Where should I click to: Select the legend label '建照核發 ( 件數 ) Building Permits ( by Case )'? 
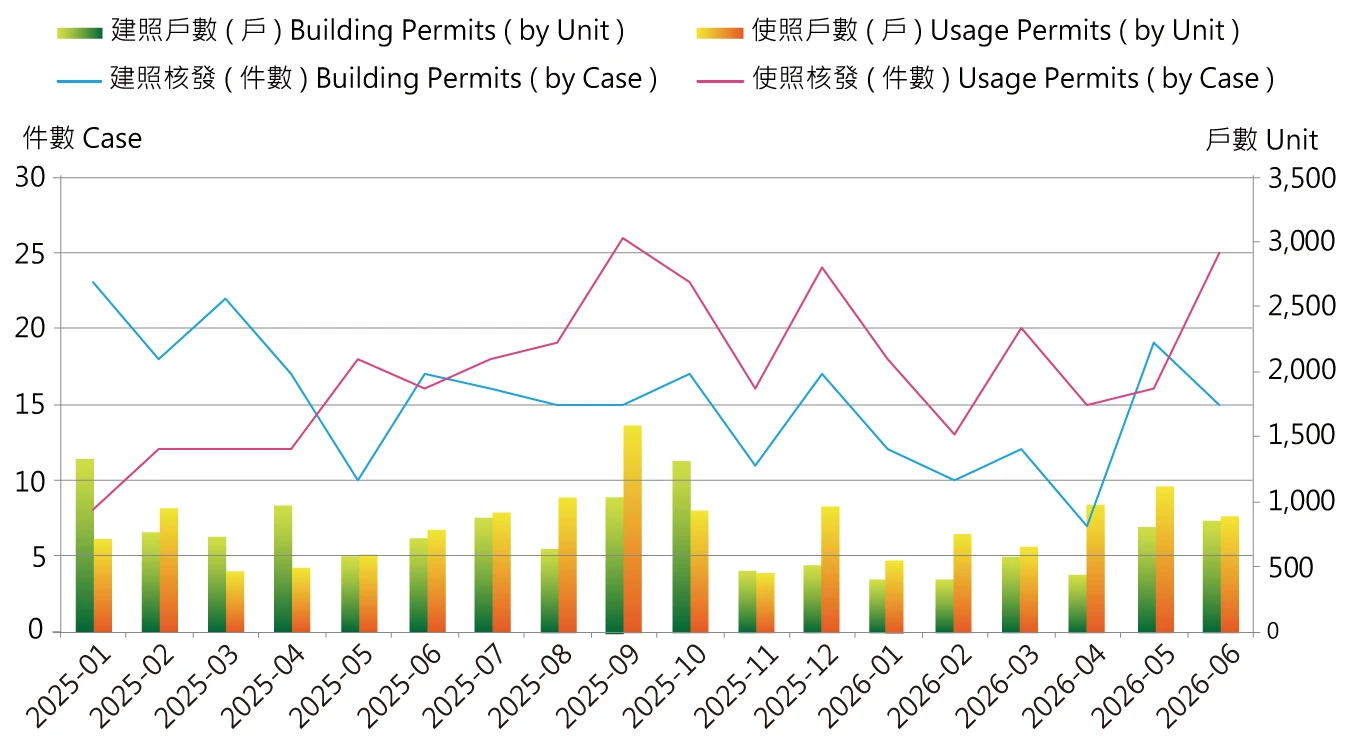tap(384, 78)
